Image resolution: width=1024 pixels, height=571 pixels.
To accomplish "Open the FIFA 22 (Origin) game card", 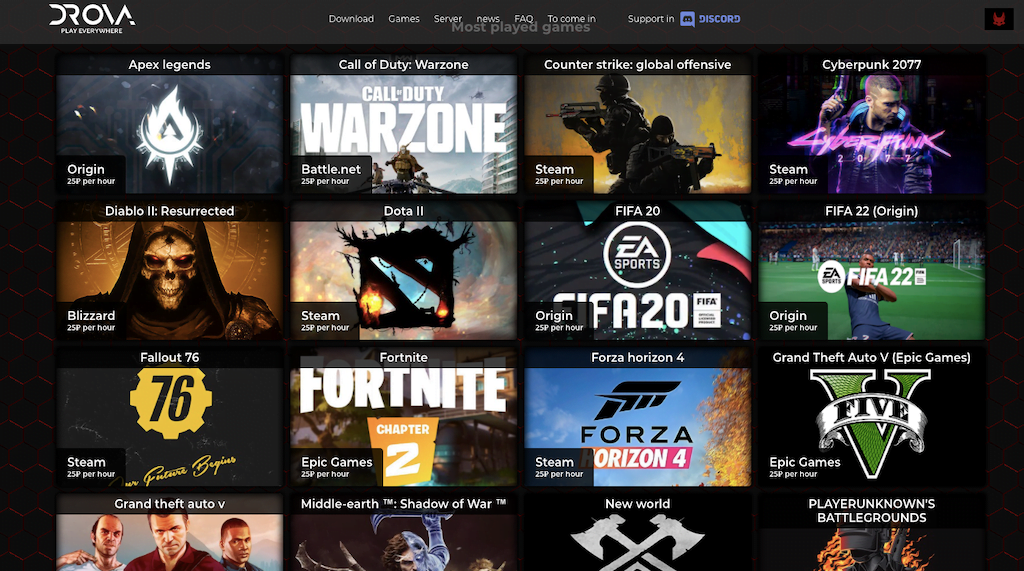I will (872, 270).
